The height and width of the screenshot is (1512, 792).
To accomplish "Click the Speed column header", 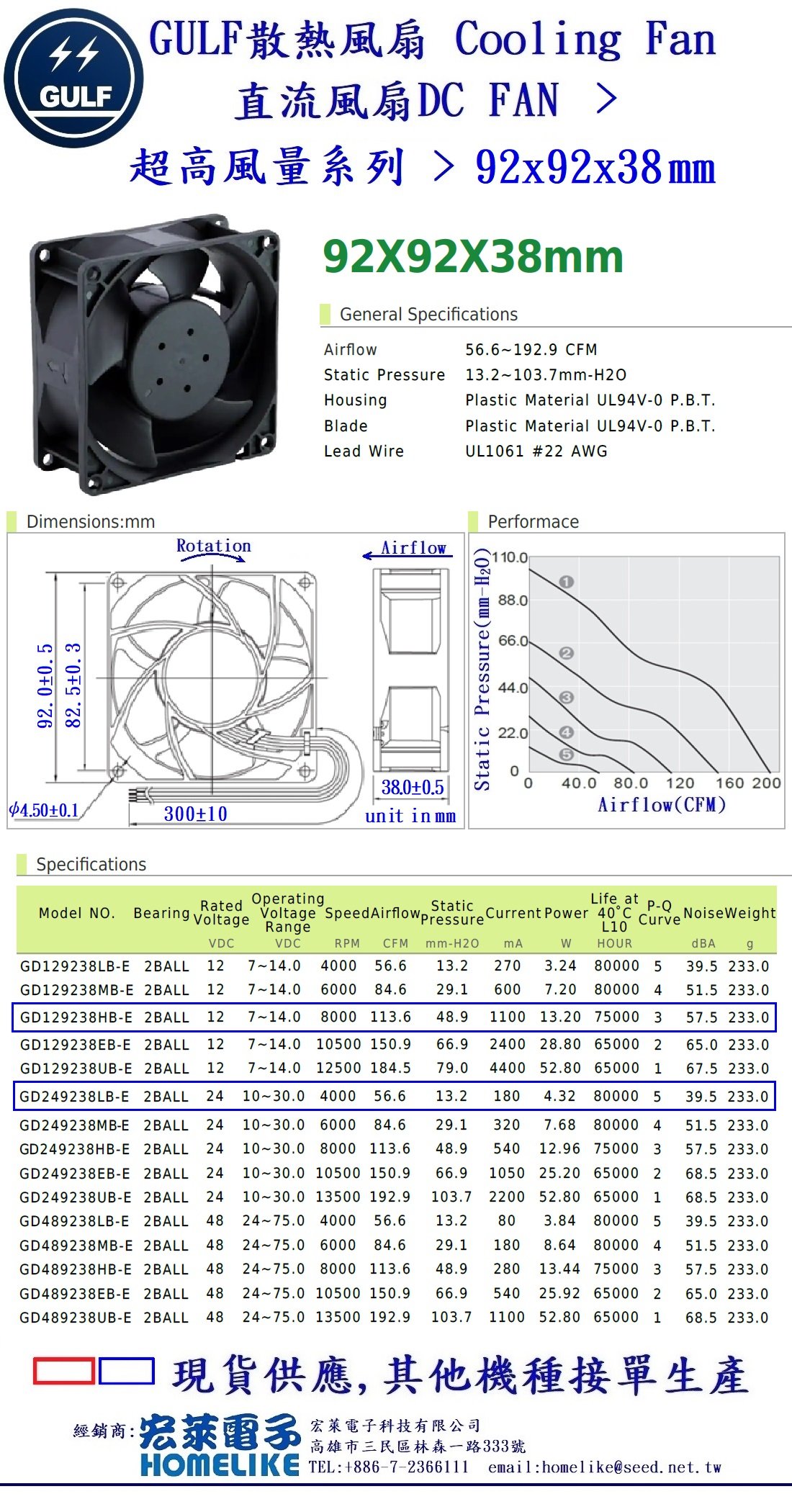I will click(347, 913).
